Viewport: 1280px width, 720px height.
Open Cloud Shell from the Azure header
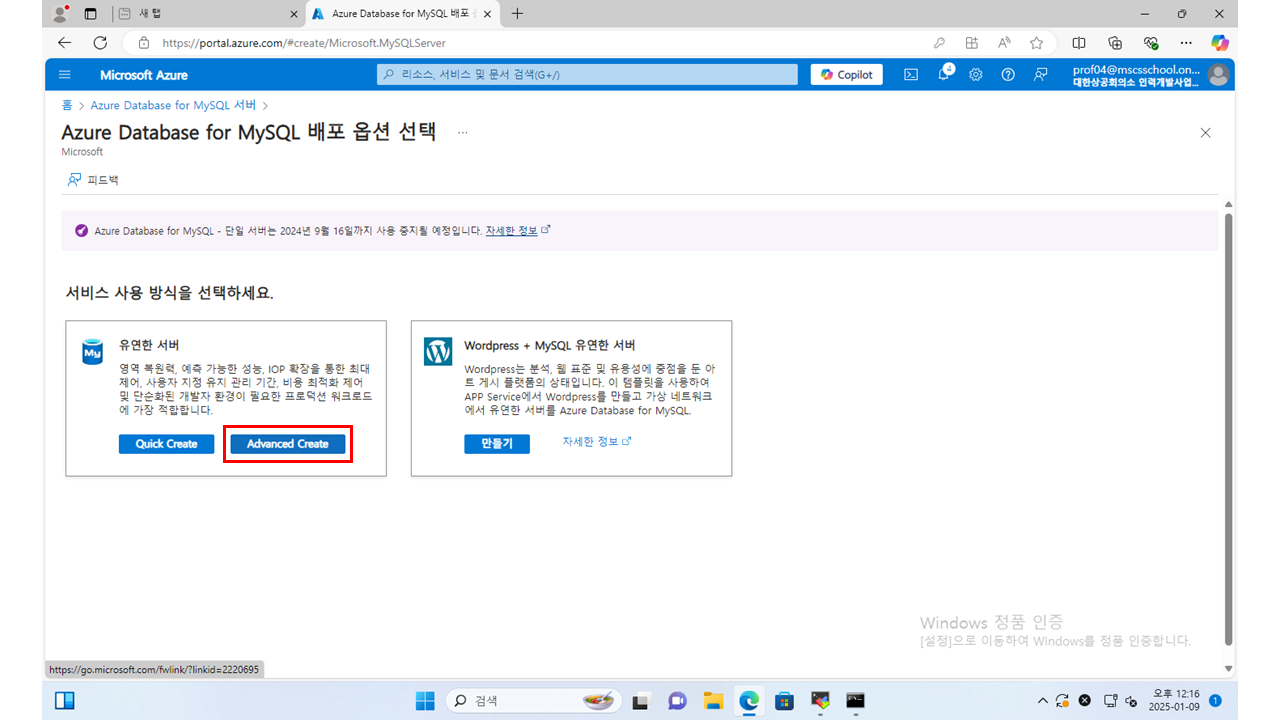tap(911, 75)
